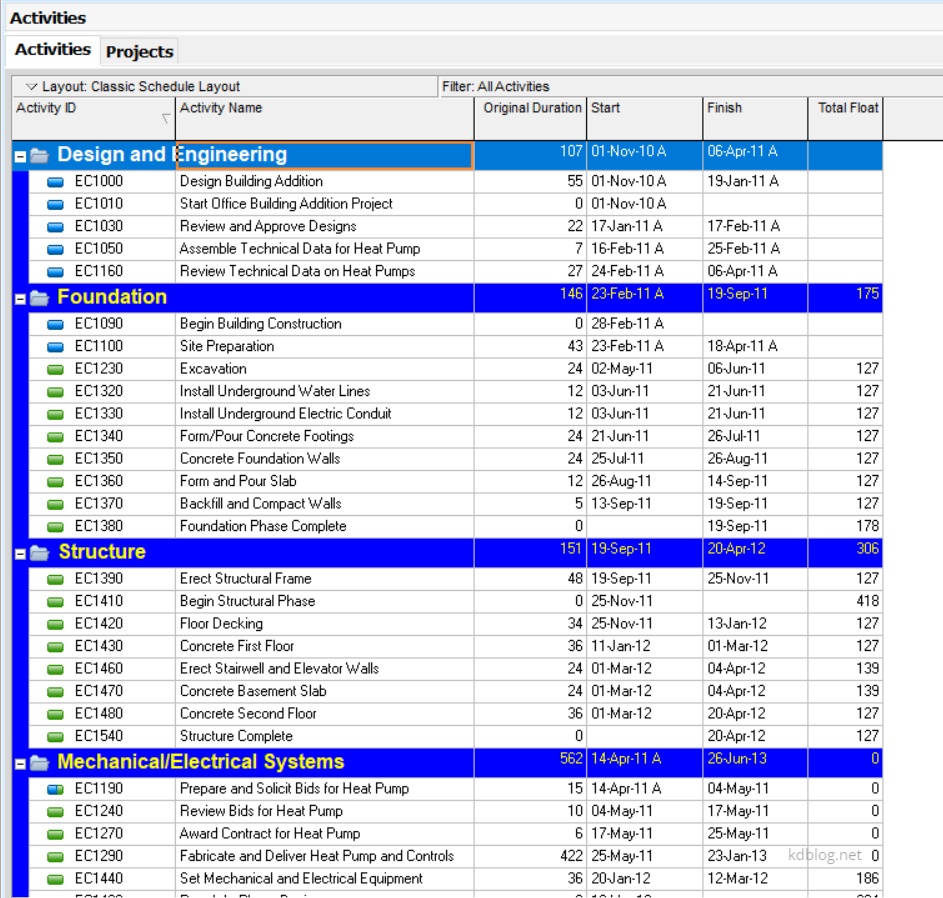Click the Original Duration column header

tap(531, 109)
